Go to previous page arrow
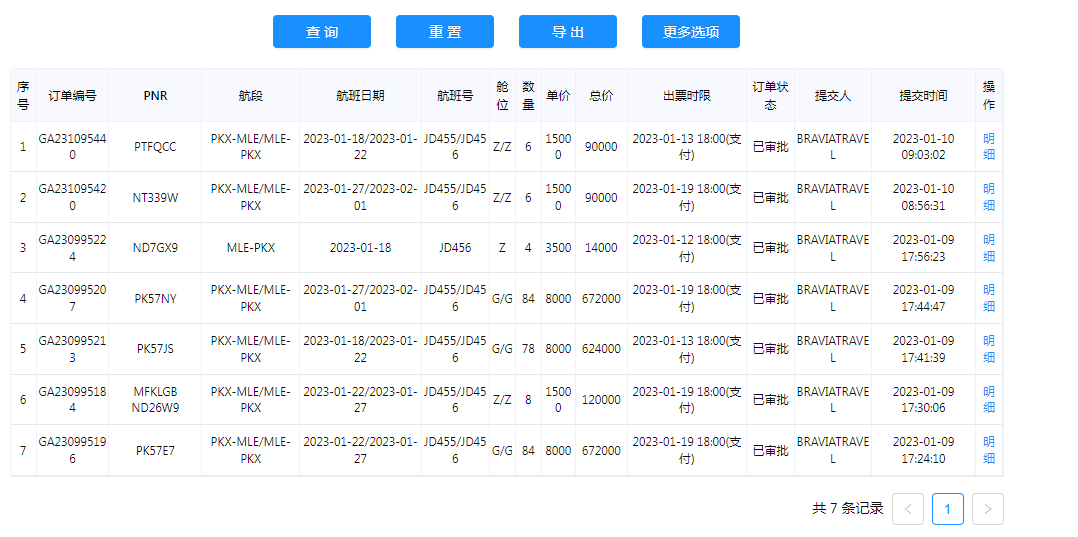This screenshot has width=1078, height=537. pyautogui.click(x=907, y=509)
